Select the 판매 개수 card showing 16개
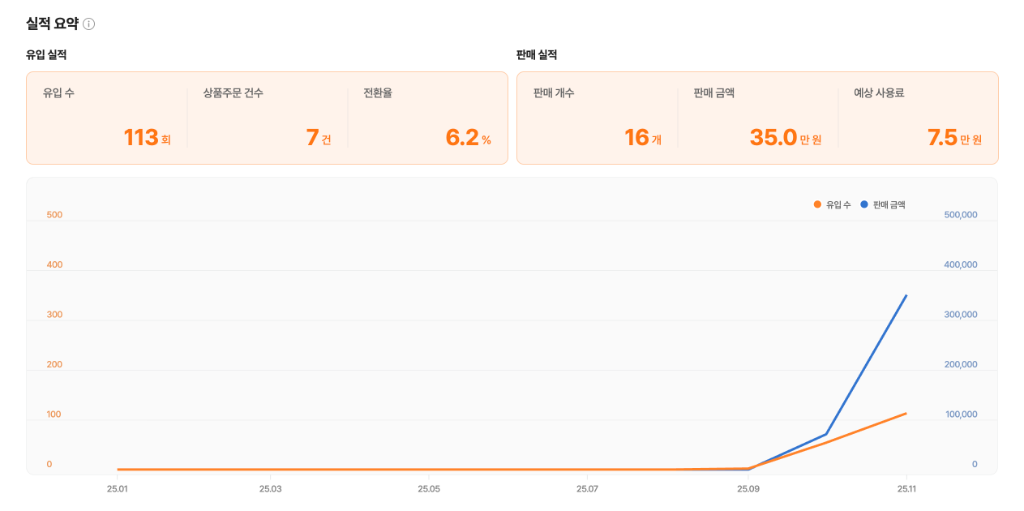Image resolution: width=1024 pixels, height=511 pixels. [597, 117]
